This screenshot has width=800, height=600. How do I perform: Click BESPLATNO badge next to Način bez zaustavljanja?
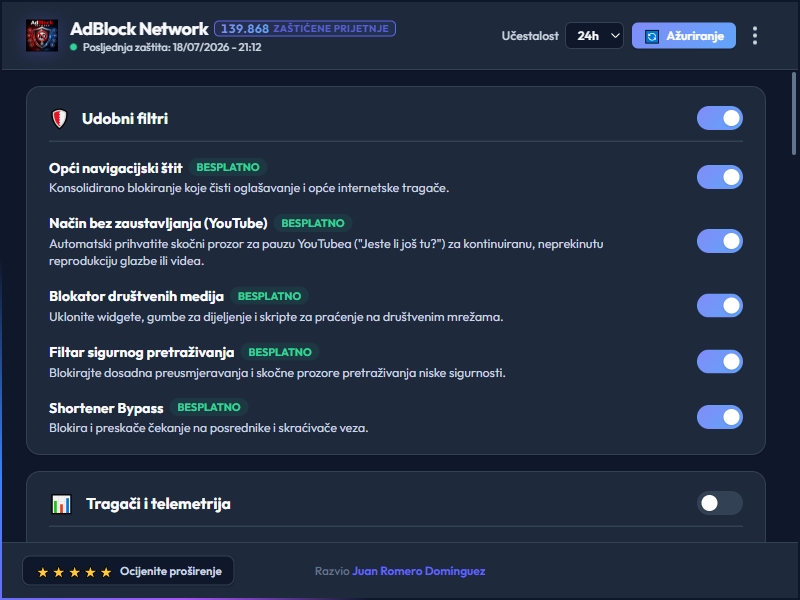[313, 223]
